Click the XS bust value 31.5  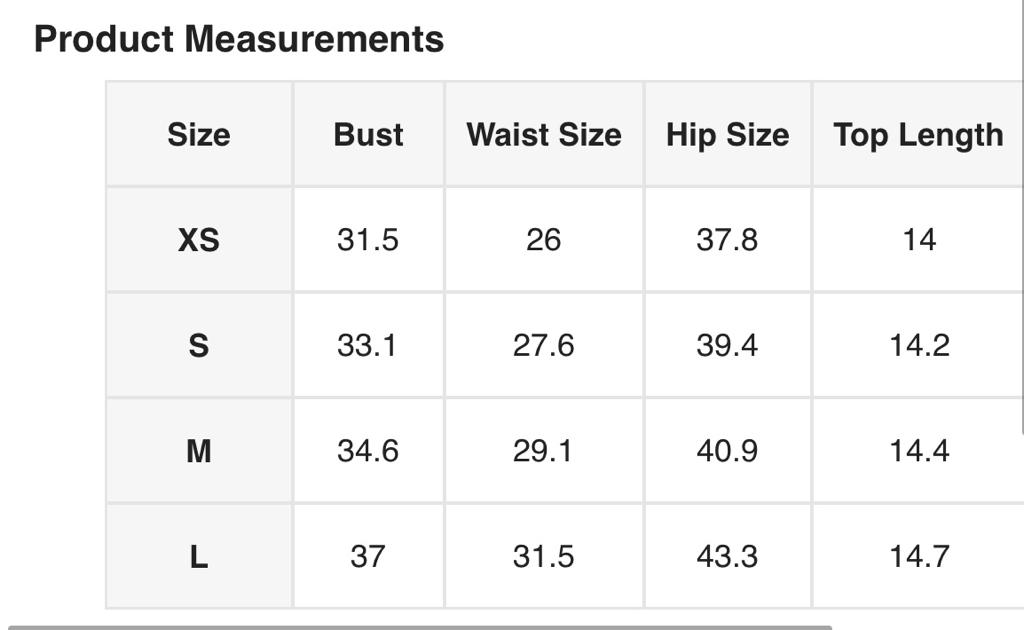point(368,240)
